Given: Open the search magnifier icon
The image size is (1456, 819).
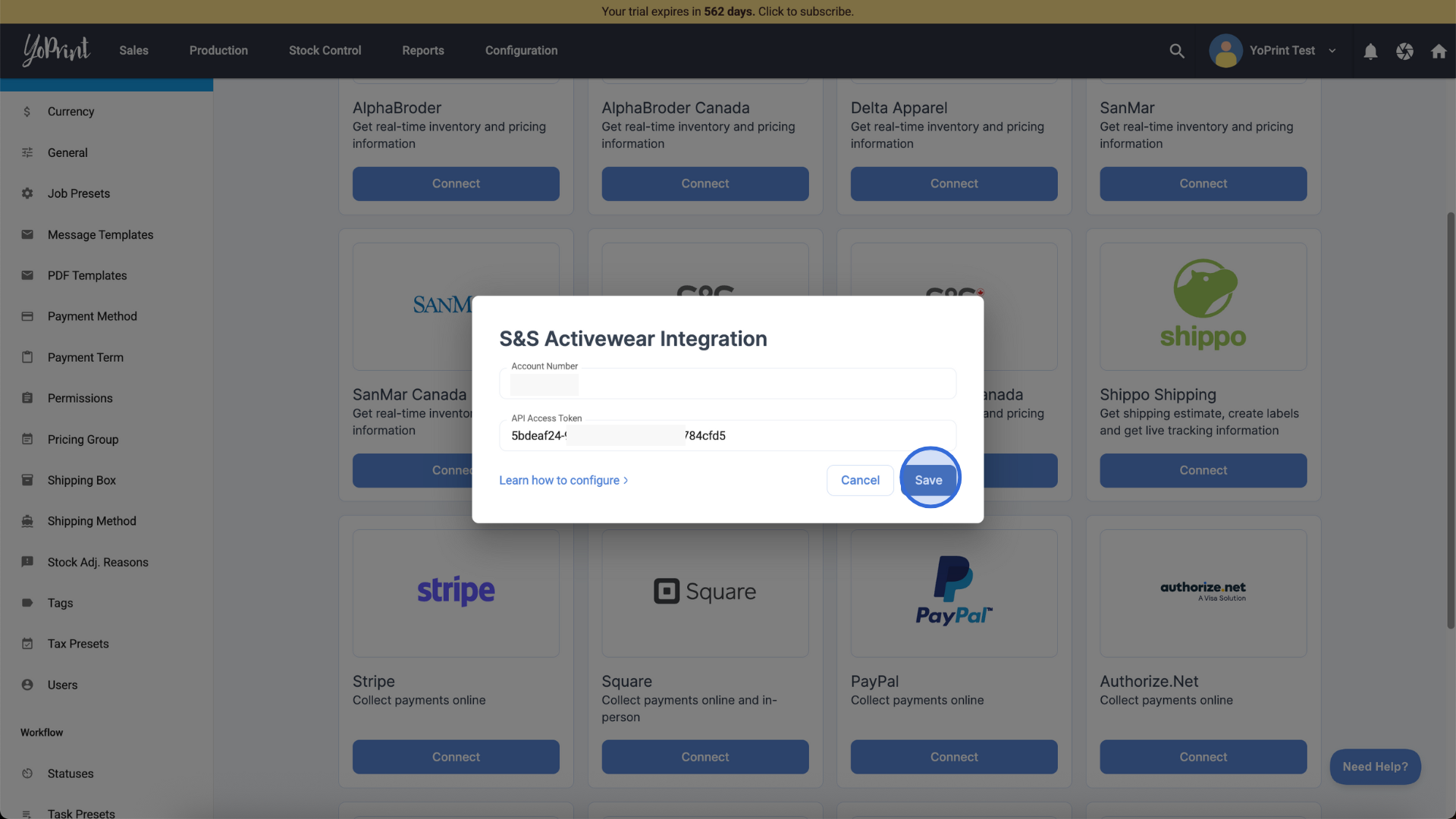Looking at the screenshot, I should (1177, 51).
